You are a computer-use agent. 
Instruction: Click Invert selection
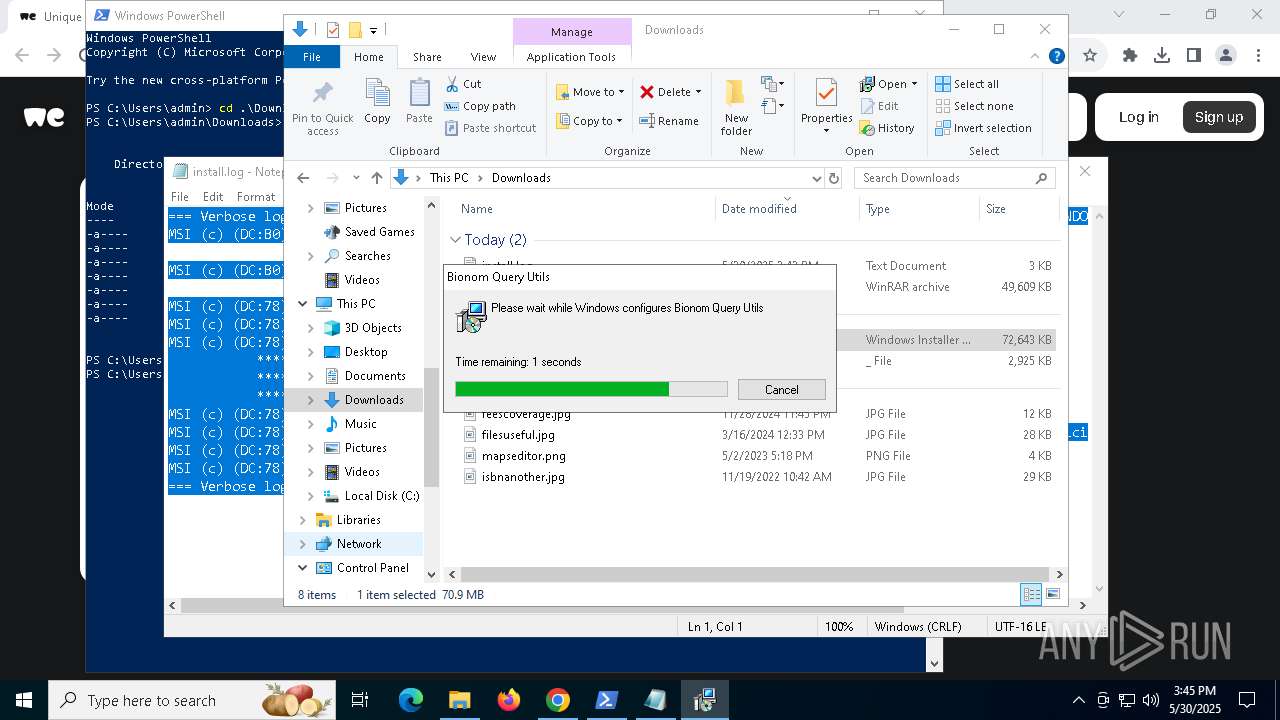click(x=983, y=128)
